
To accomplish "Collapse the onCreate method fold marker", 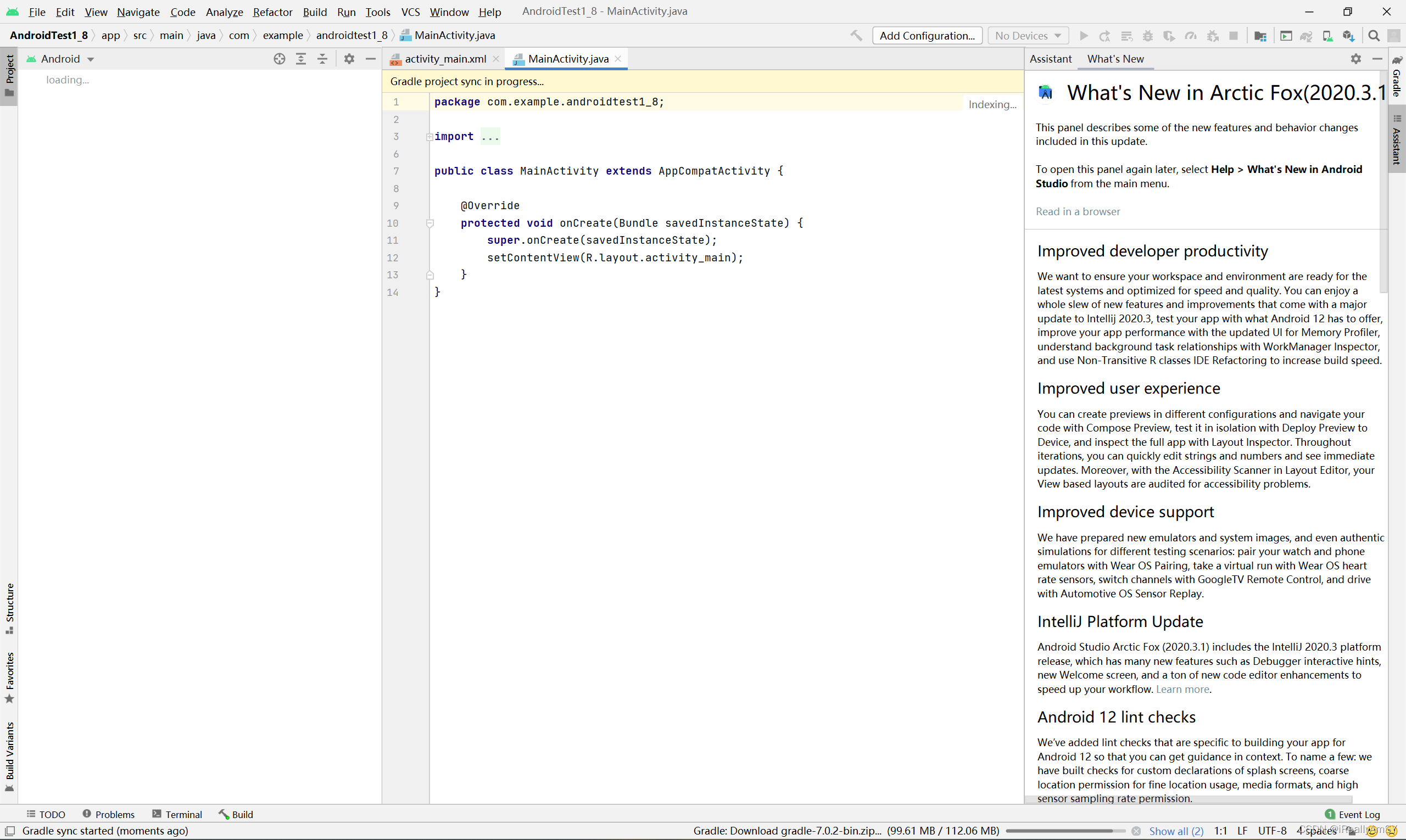I will 430,223.
